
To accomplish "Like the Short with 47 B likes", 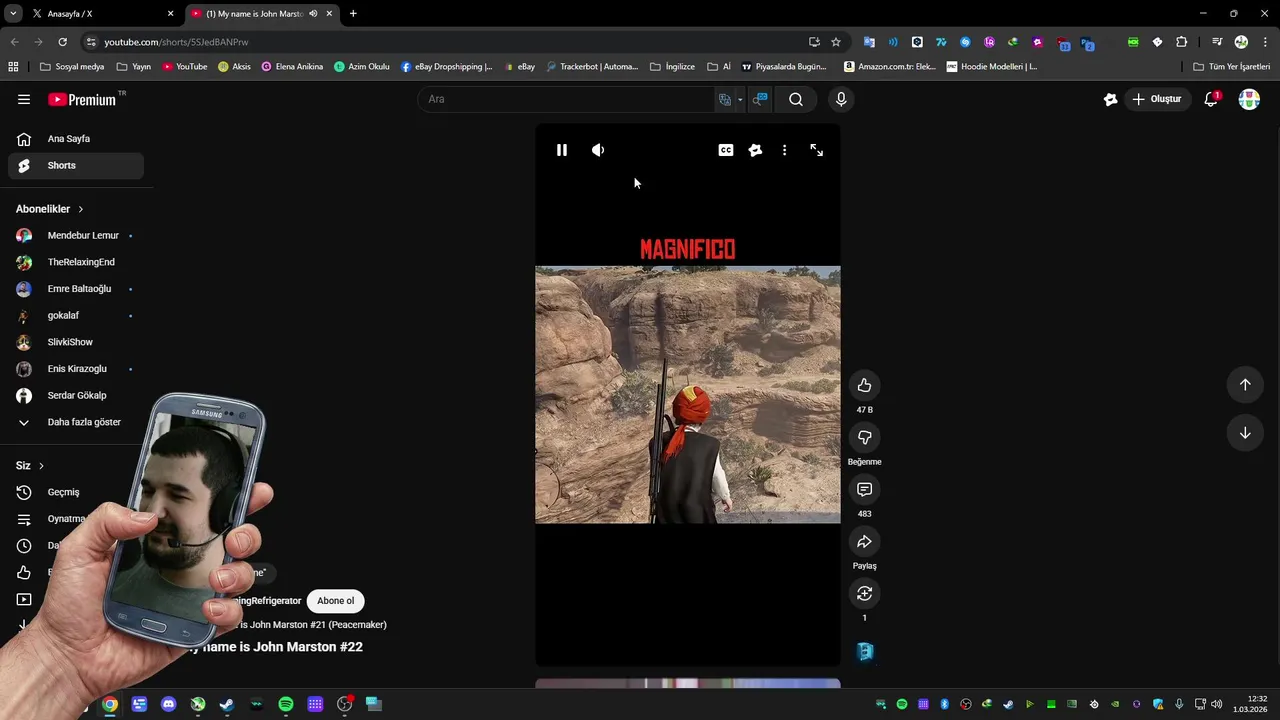I will [865, 385].
